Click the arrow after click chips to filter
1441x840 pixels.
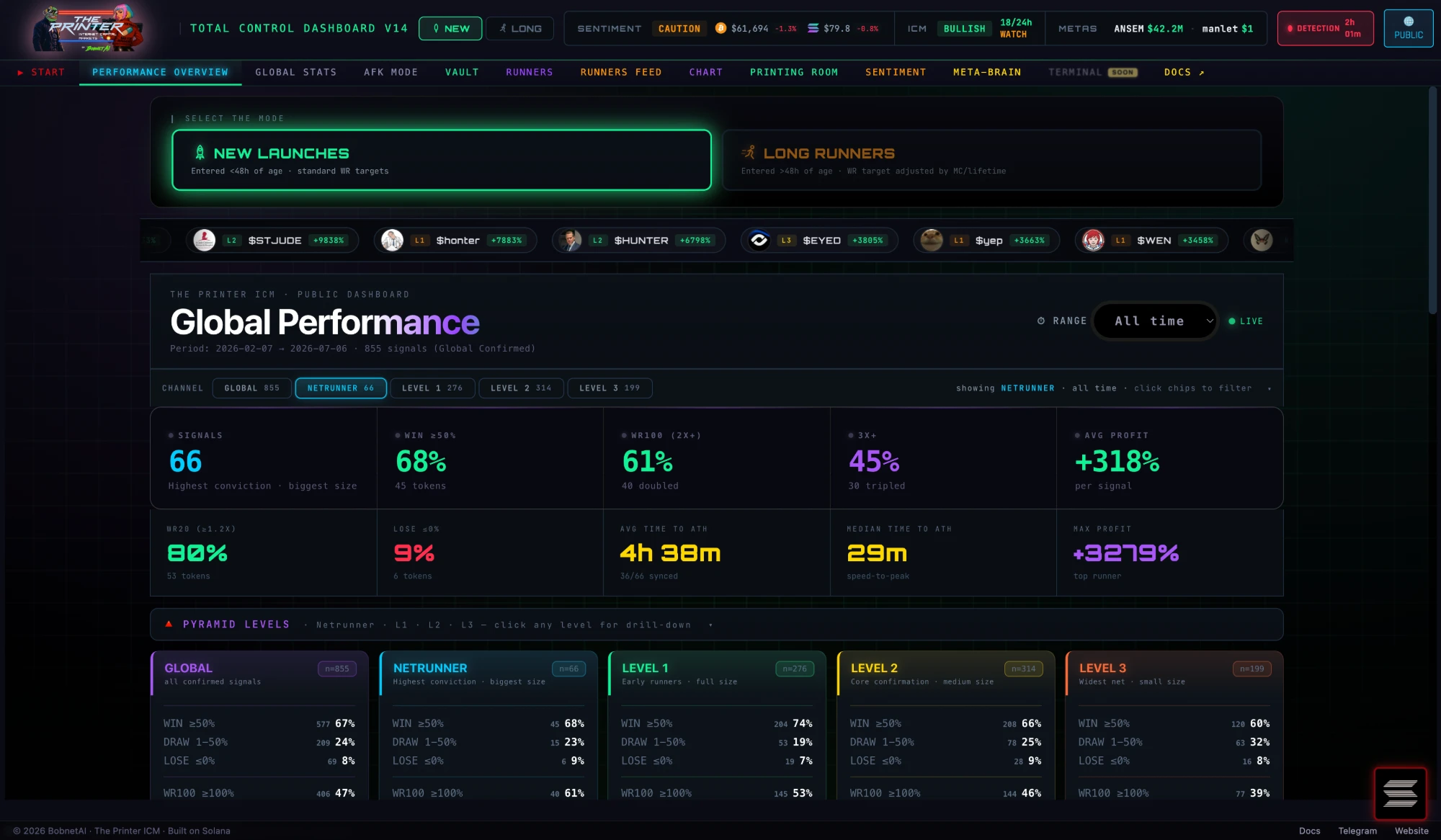click(x=1270, y=388)
